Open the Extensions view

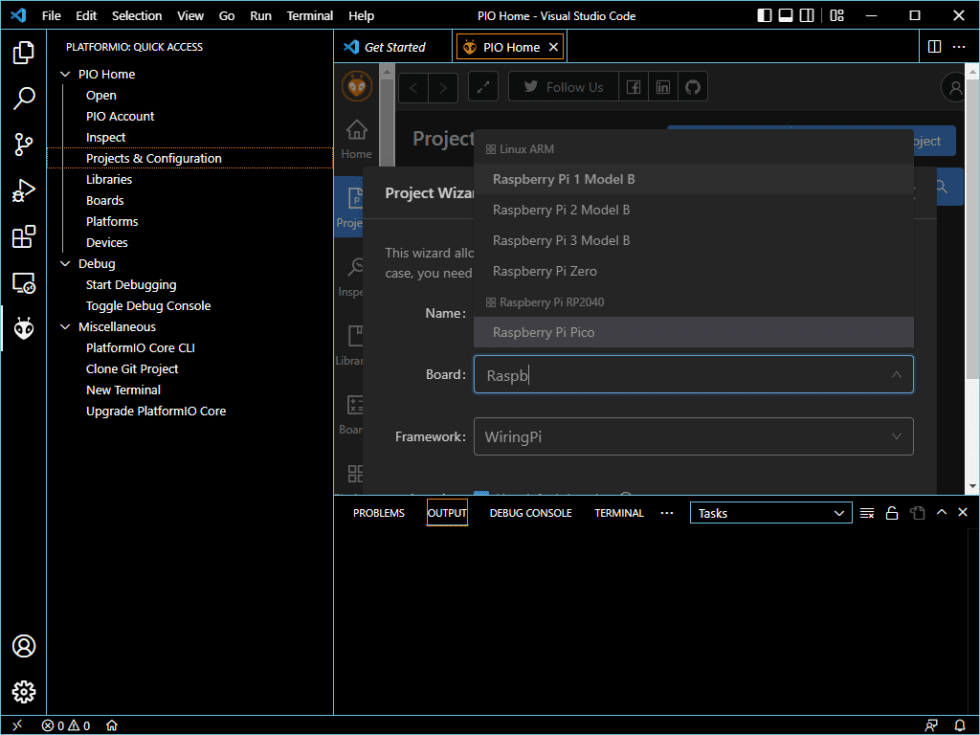pyautogui.click(x=23, y=237)
